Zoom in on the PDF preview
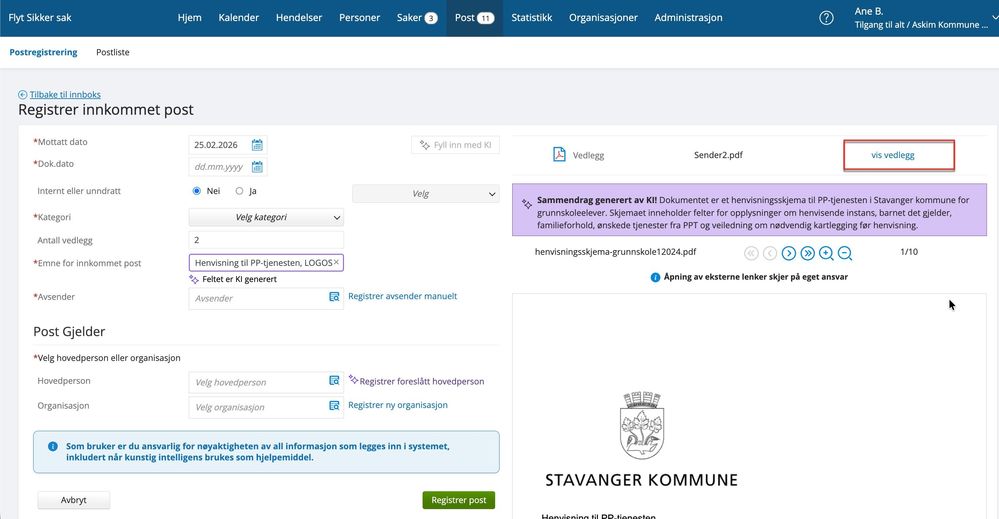This screenshot has width=999, height=519. [x=826, y=253]
